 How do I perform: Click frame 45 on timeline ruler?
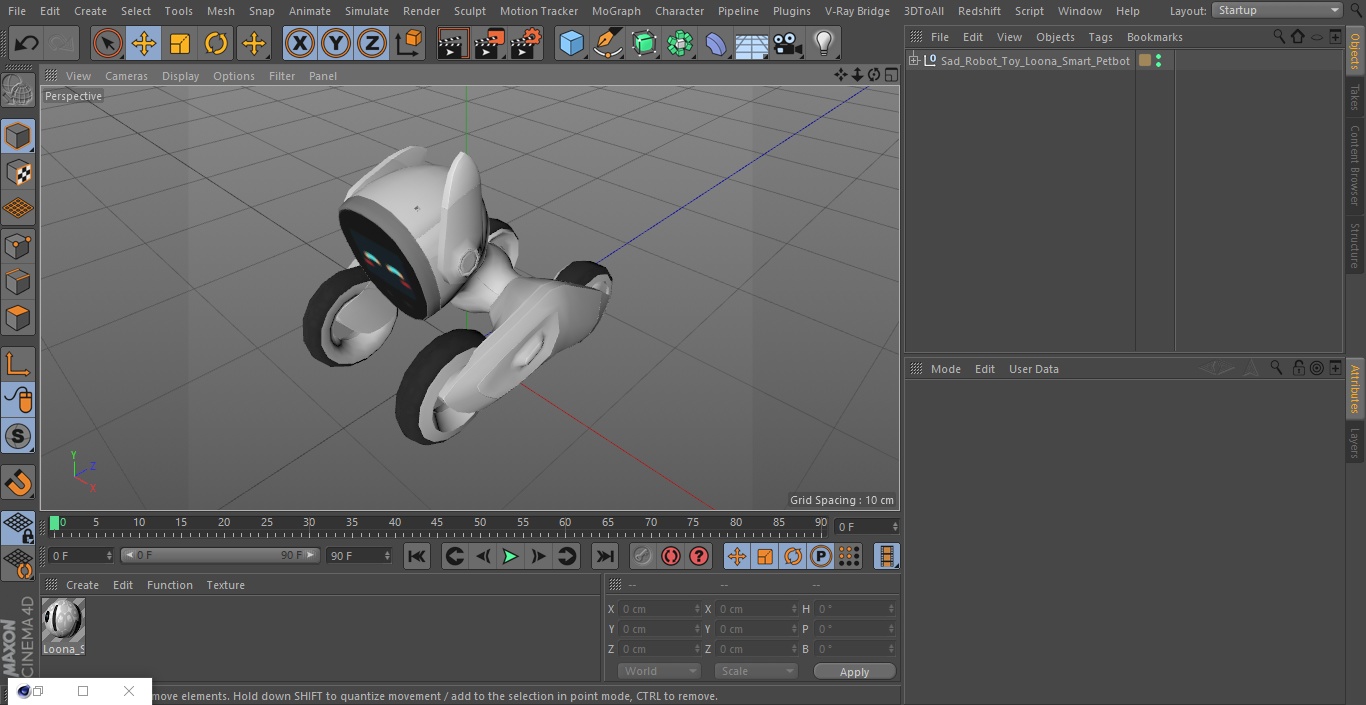[x=437, y=523]
